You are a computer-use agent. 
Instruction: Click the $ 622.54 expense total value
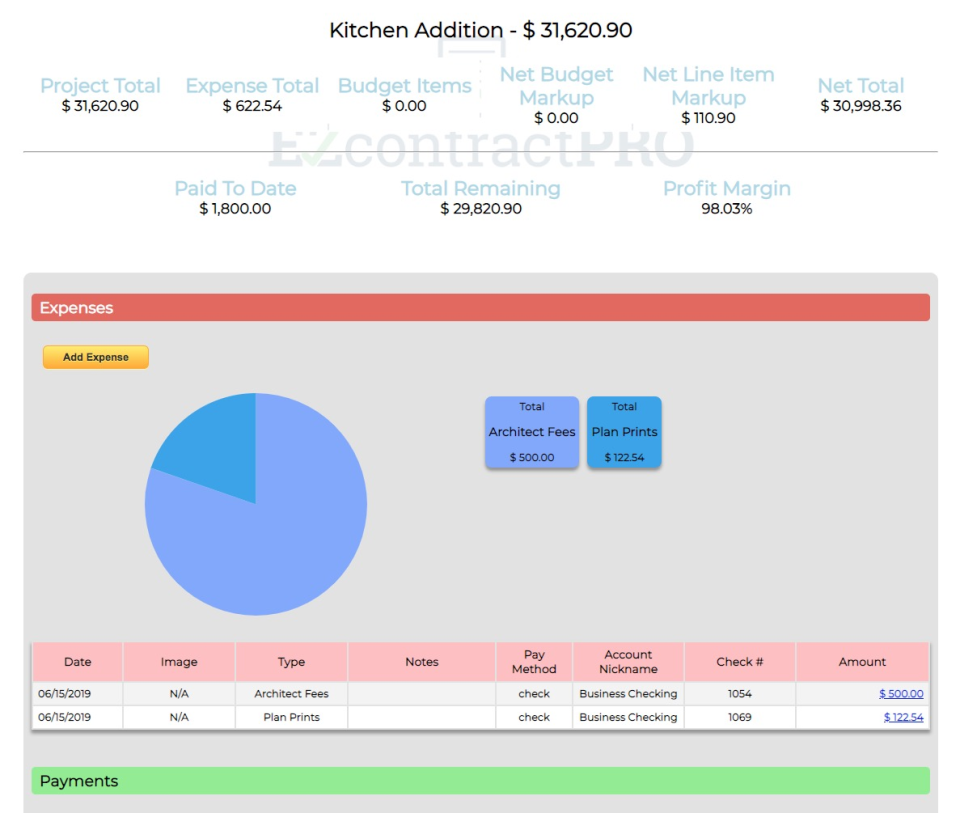pos(252,106)
